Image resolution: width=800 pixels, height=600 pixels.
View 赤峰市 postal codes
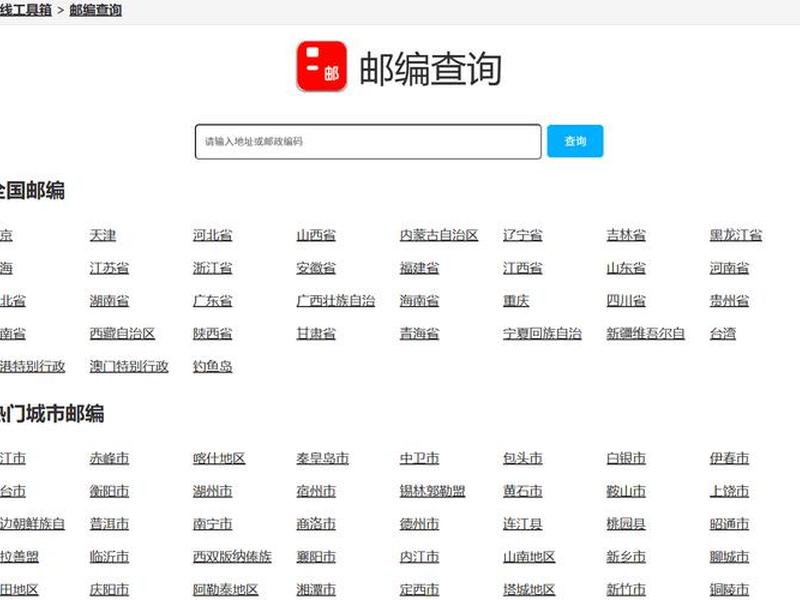pyautogui.click(x=109, y=458)
